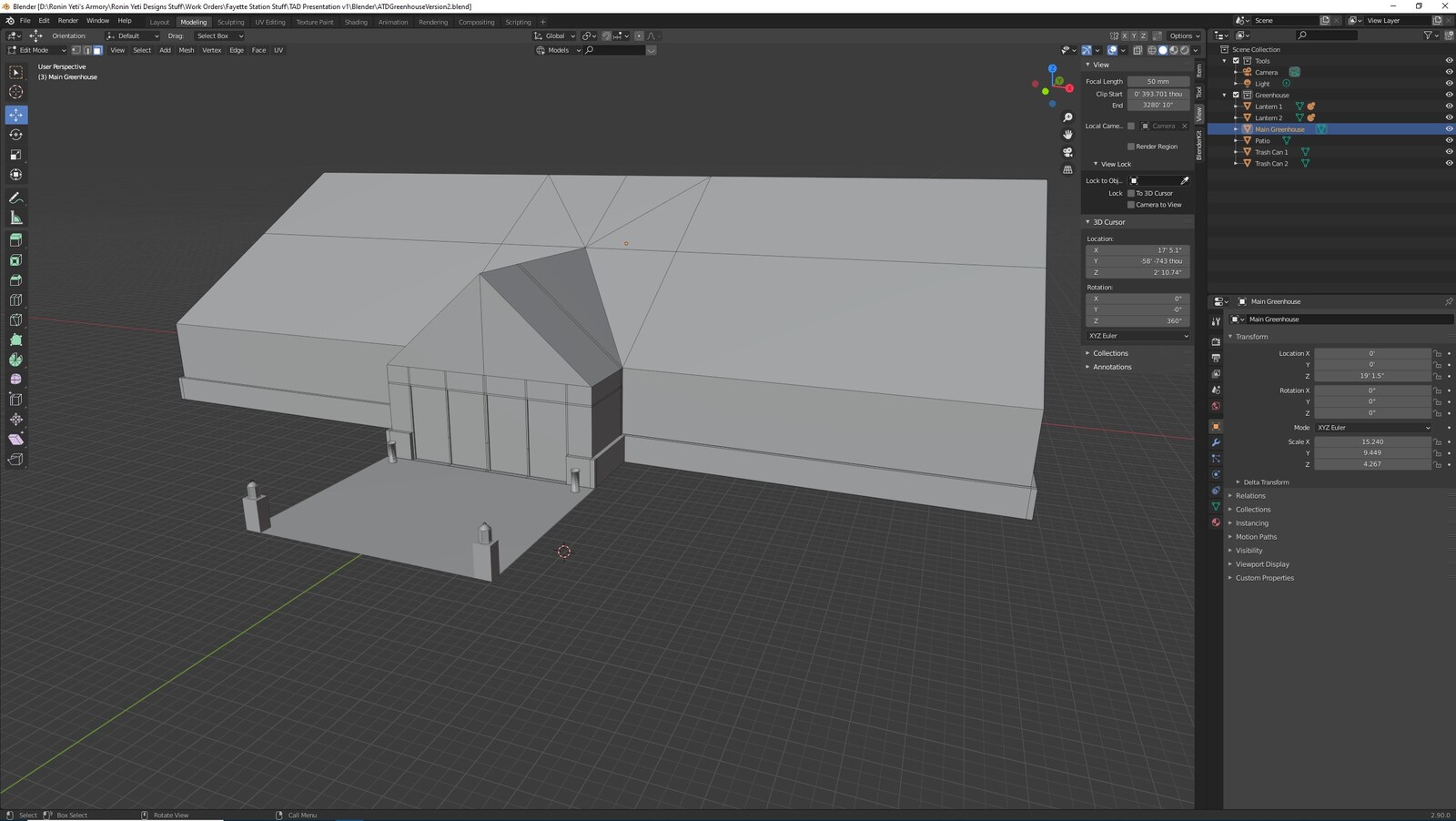Open World properties tab icon
Image resolution: width=1456 pixels, height=821 pixels.
click(x=1216, y=406)
